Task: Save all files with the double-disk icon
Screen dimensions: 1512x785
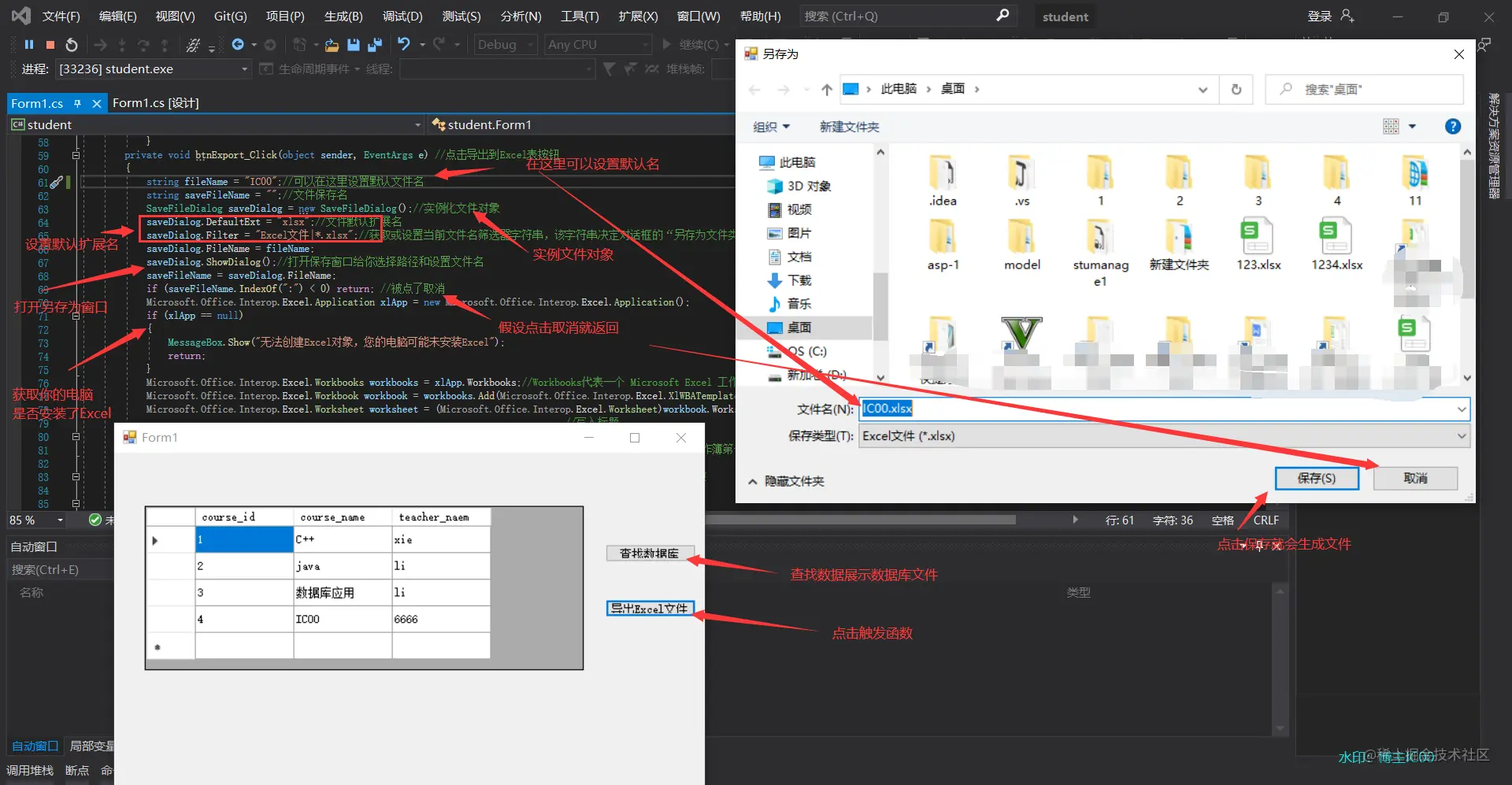Action: 375,45
